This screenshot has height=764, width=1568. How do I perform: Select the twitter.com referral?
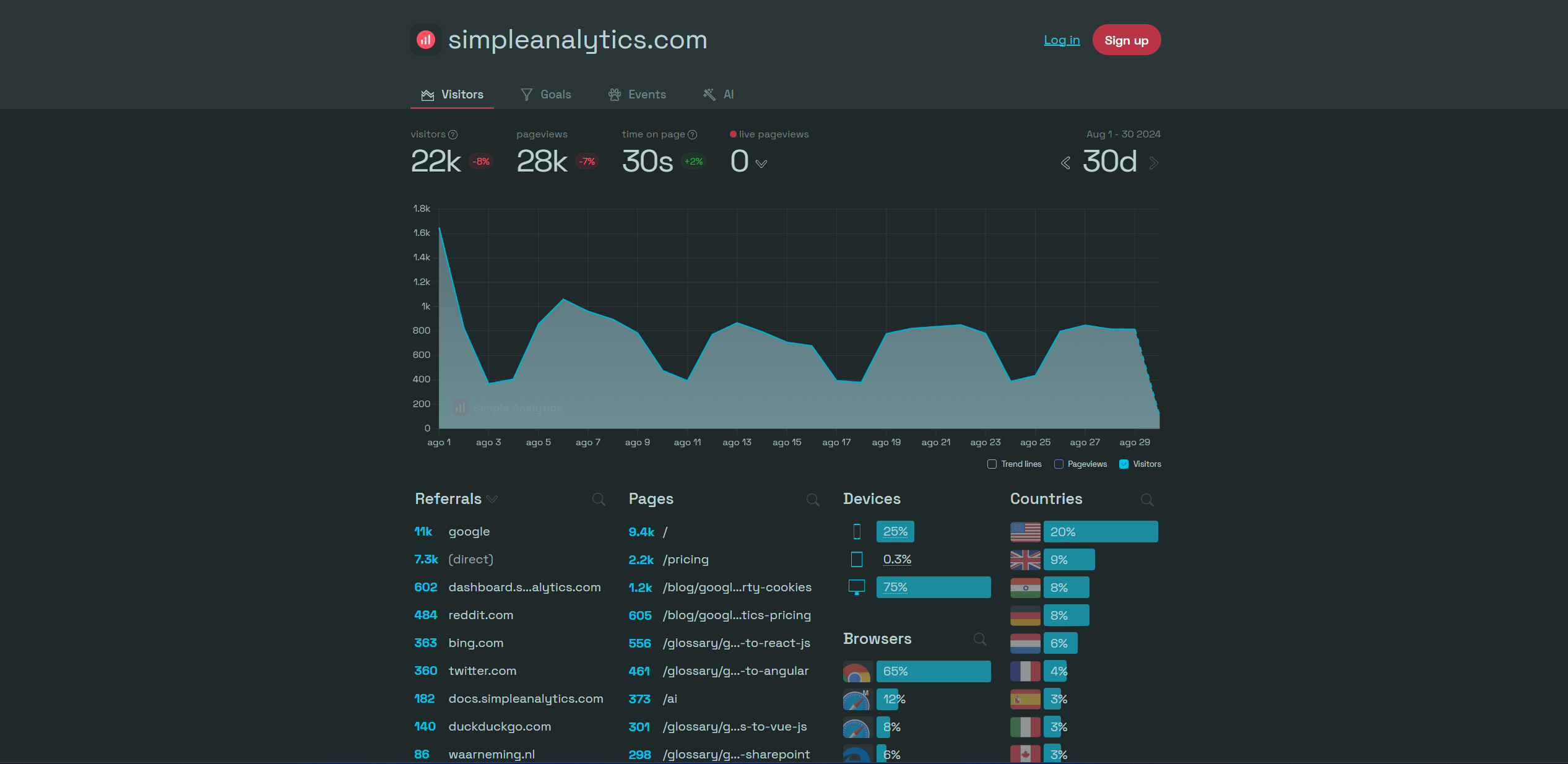point(510,671)
